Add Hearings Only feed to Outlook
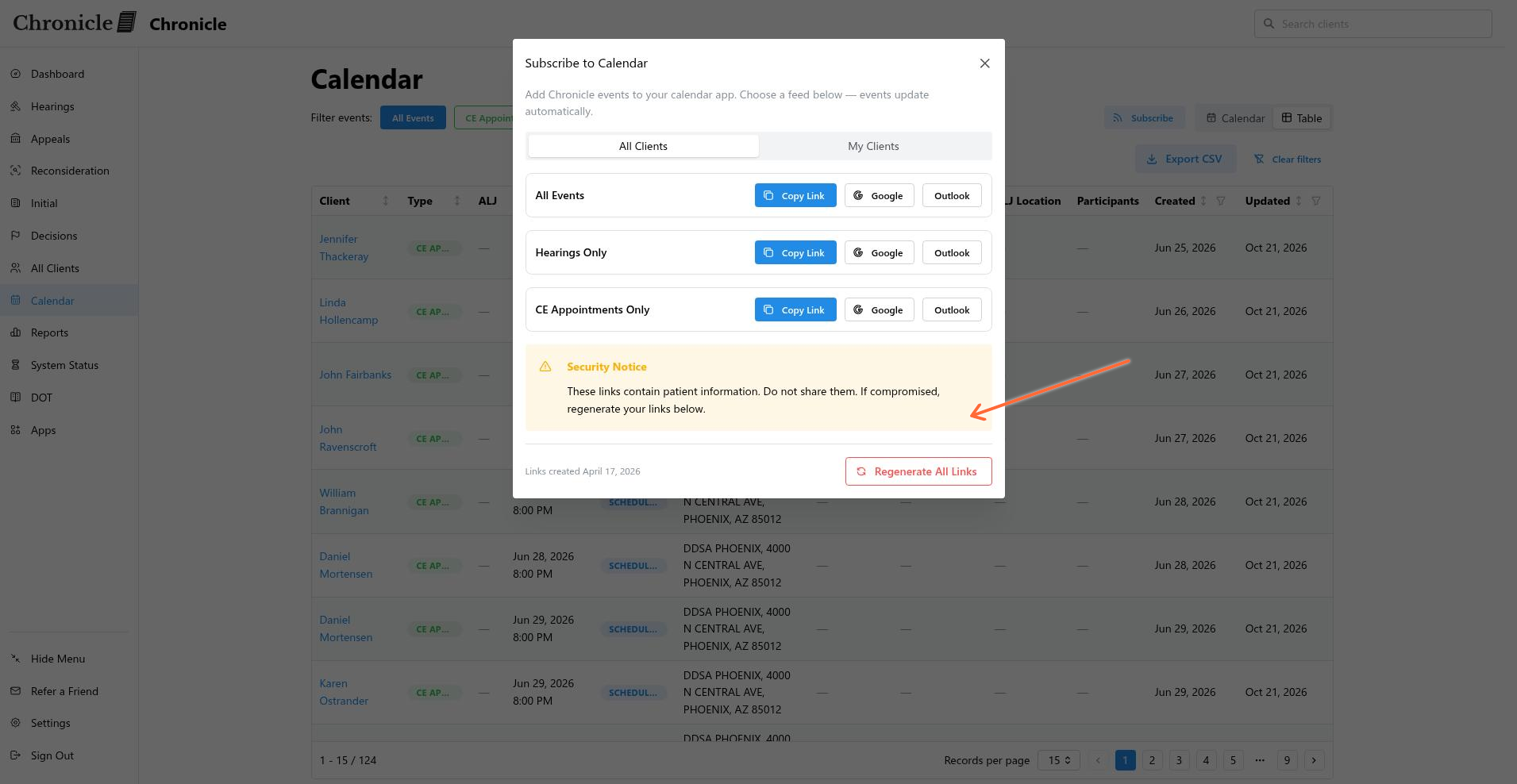 (952, 252)
